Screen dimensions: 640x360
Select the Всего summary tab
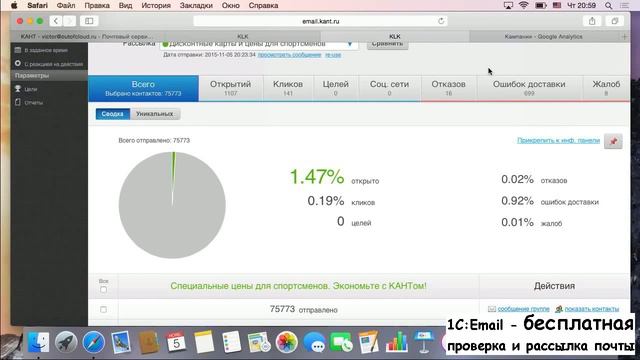tap(143, 88)
